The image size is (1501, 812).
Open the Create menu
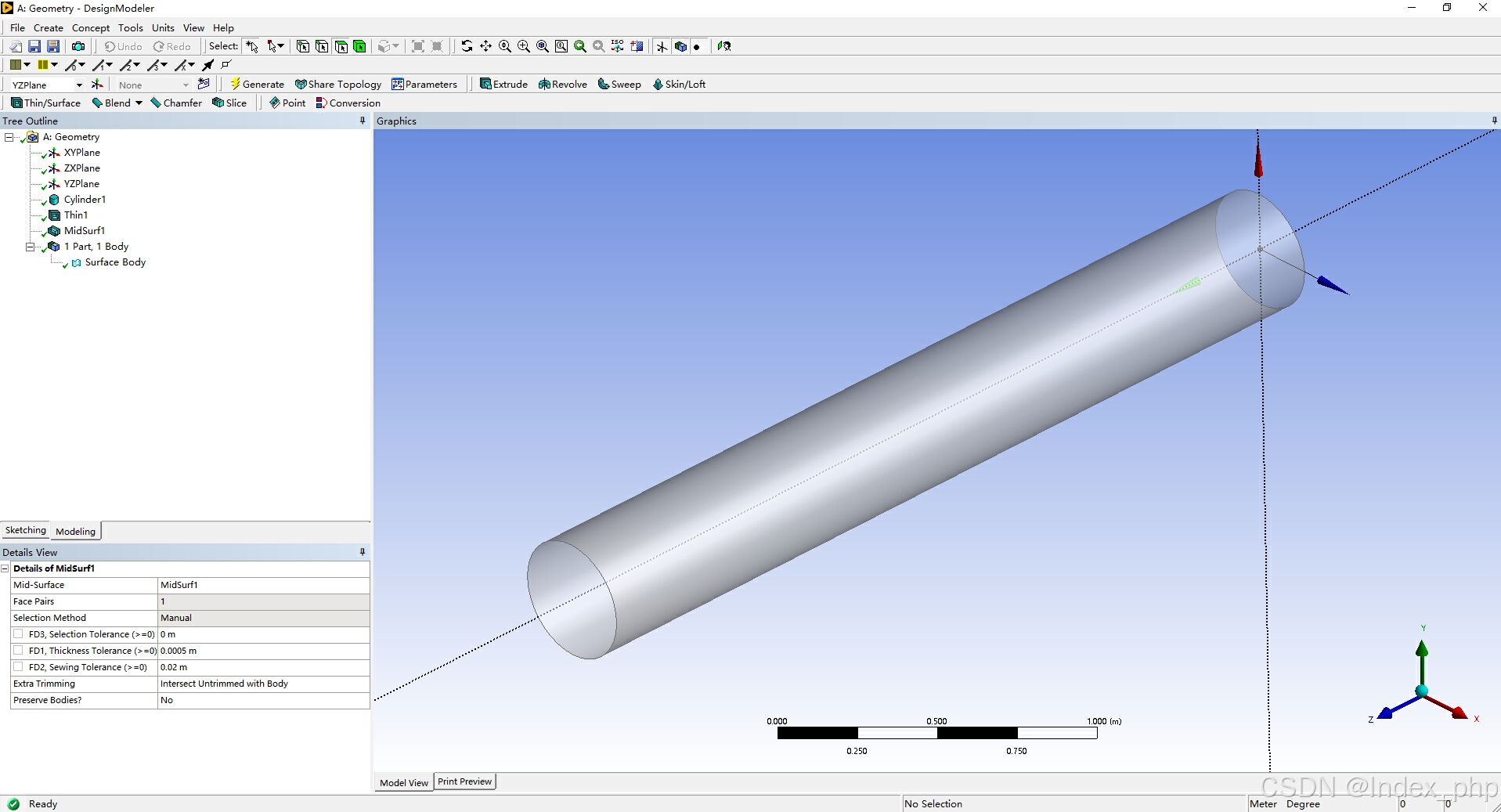(48, 27)
